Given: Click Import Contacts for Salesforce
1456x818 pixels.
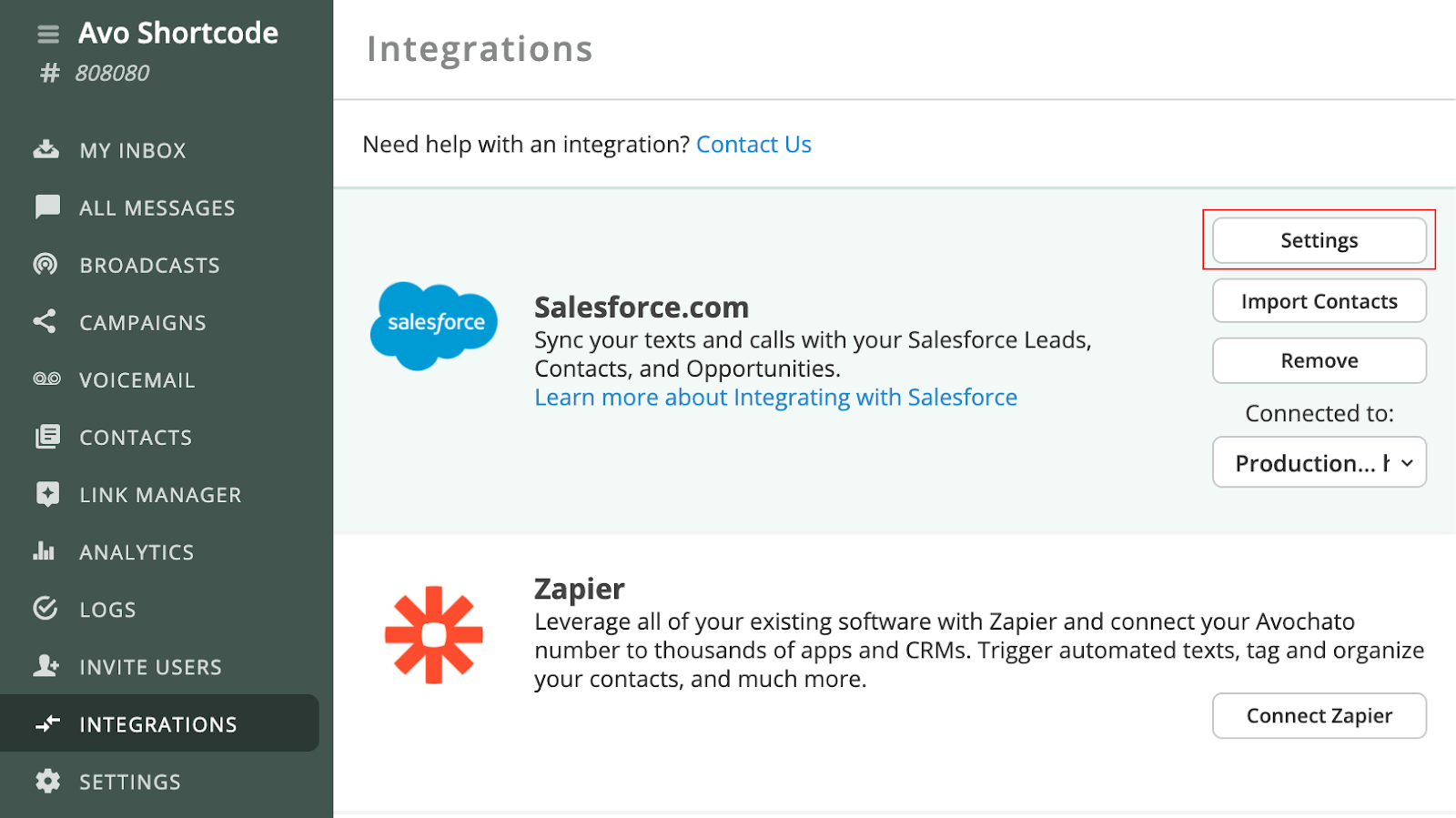Looking at the screenshot, I should pos(1319,300).
